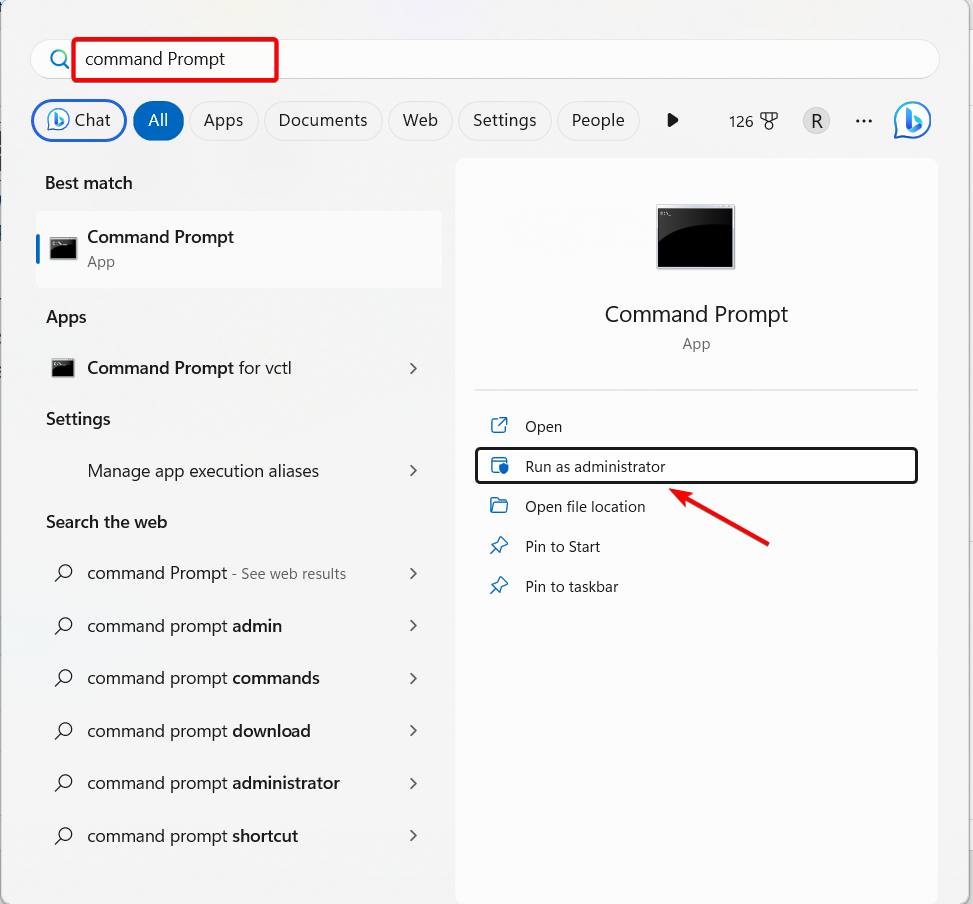Viewport: 973px width, 904px height.
Task: Open 'command Prompt - See web results'
Action: (239, 574)
